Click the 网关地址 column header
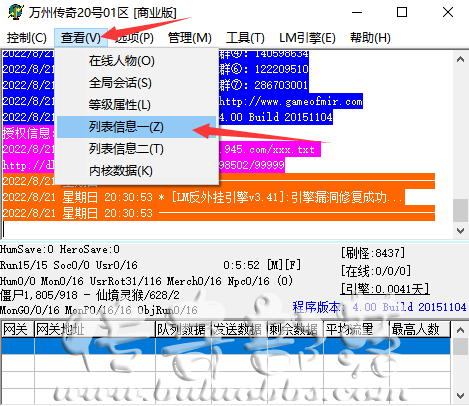 click(x=95, y=330)
